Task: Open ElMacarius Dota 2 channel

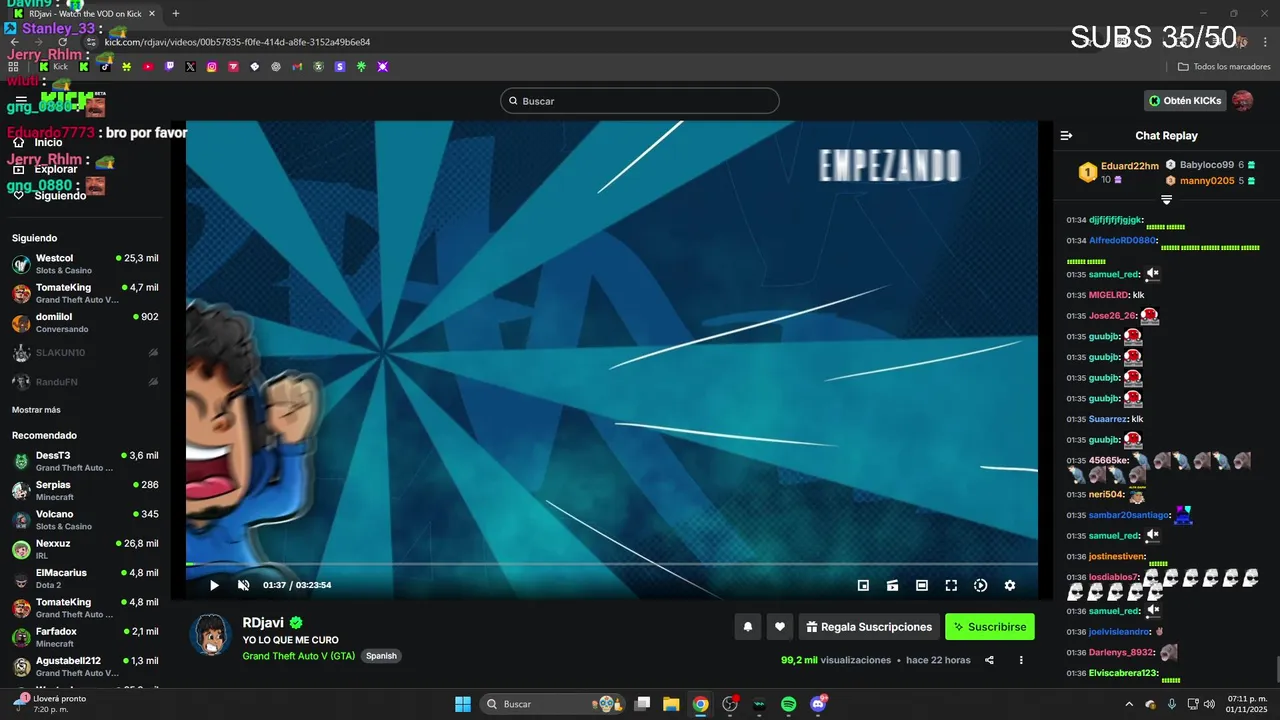Action: 85,579
